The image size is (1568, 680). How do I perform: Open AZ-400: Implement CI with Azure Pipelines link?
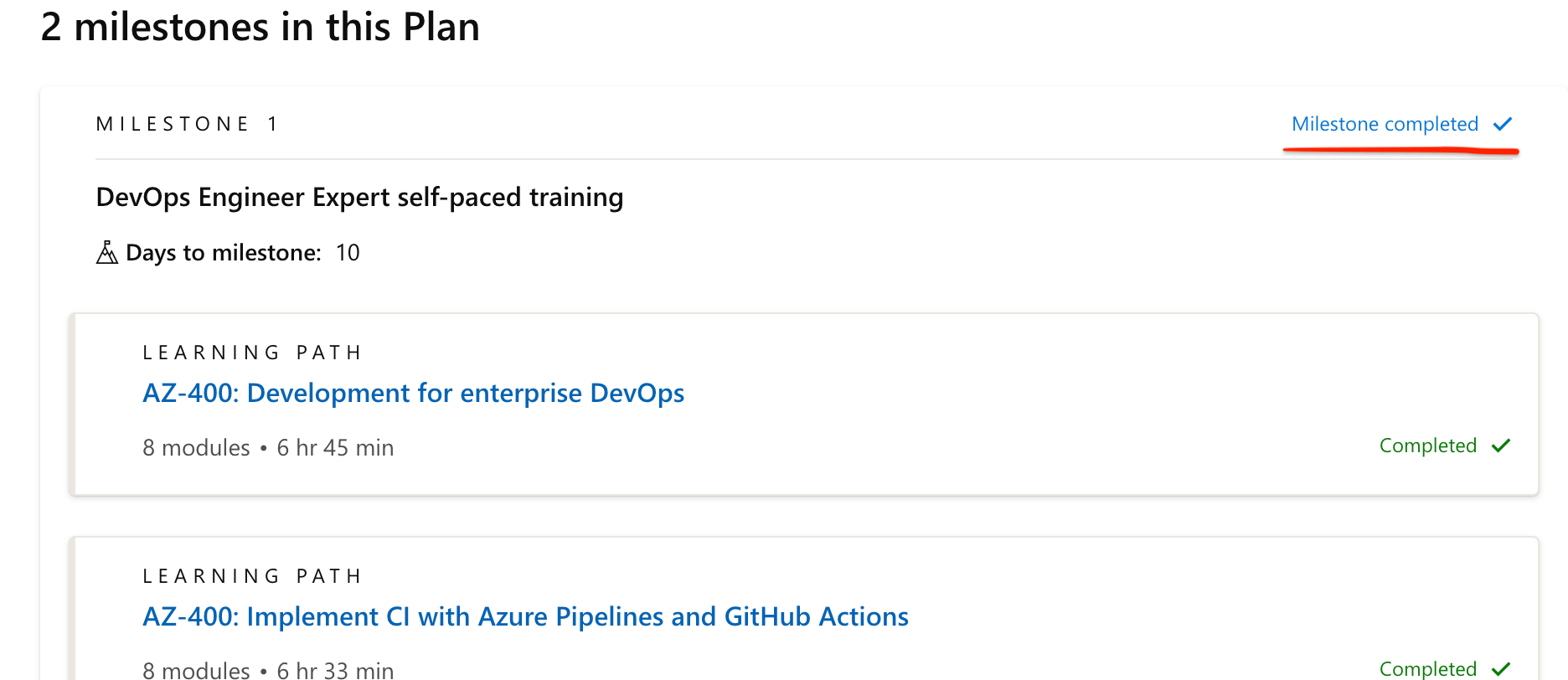pyautogui.click(x=525, y=616)
